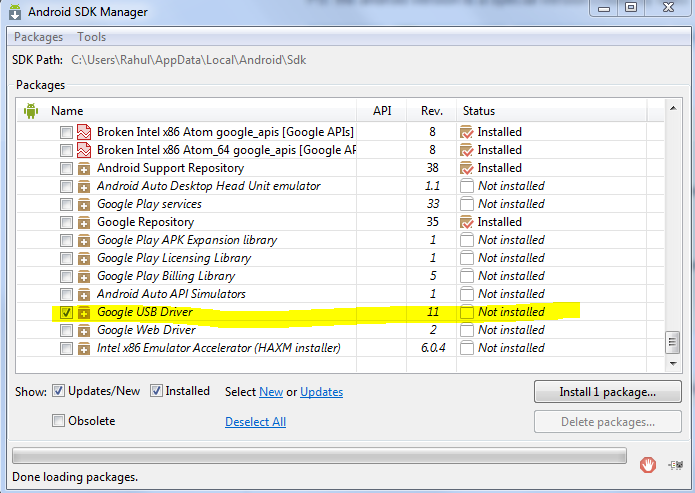Click Install 1 package button
Image resolution: width=695 pixels, height=493 pixels.
pos(608,392)
